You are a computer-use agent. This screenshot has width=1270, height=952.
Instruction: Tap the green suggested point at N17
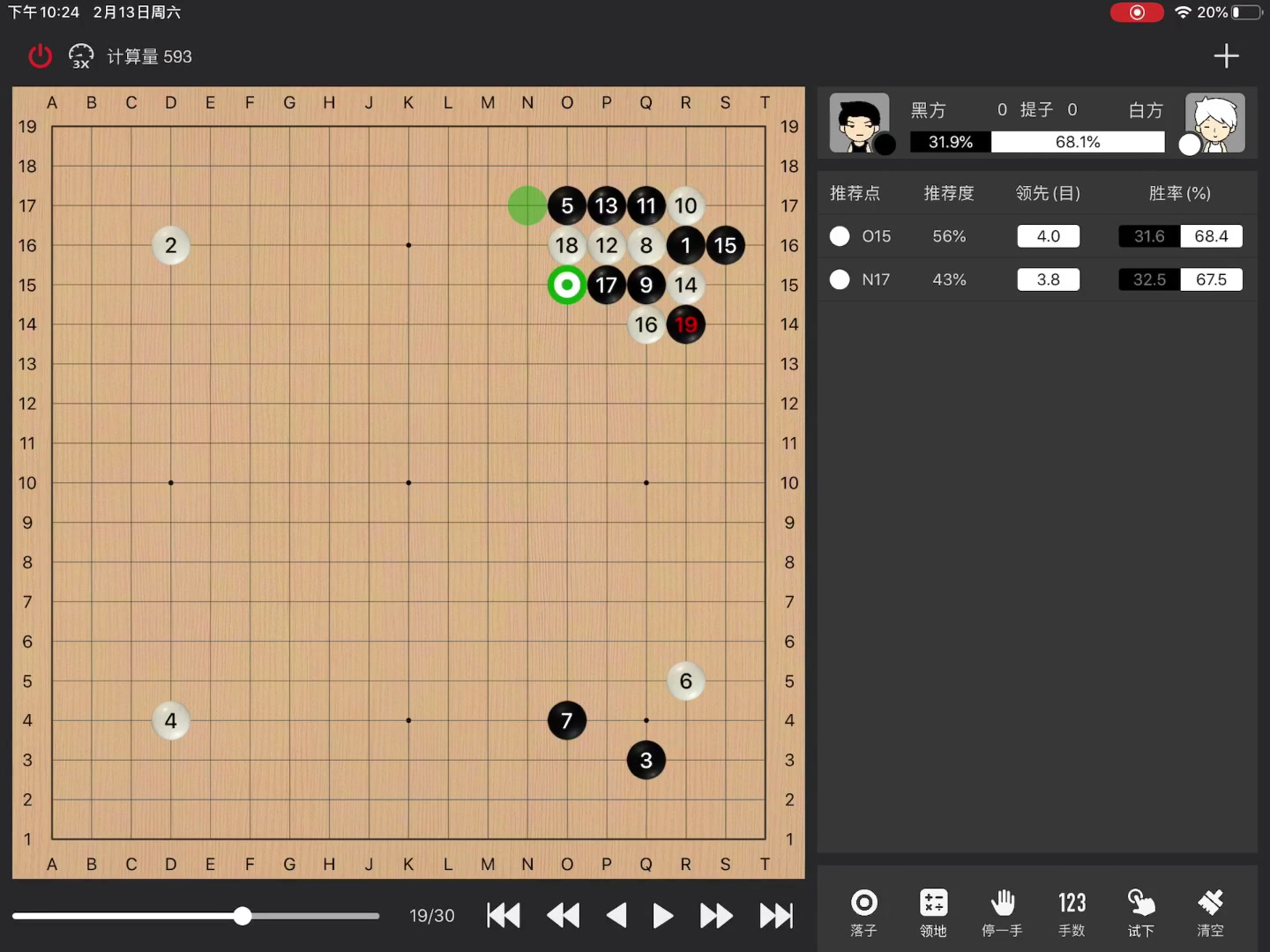point(527,205)
